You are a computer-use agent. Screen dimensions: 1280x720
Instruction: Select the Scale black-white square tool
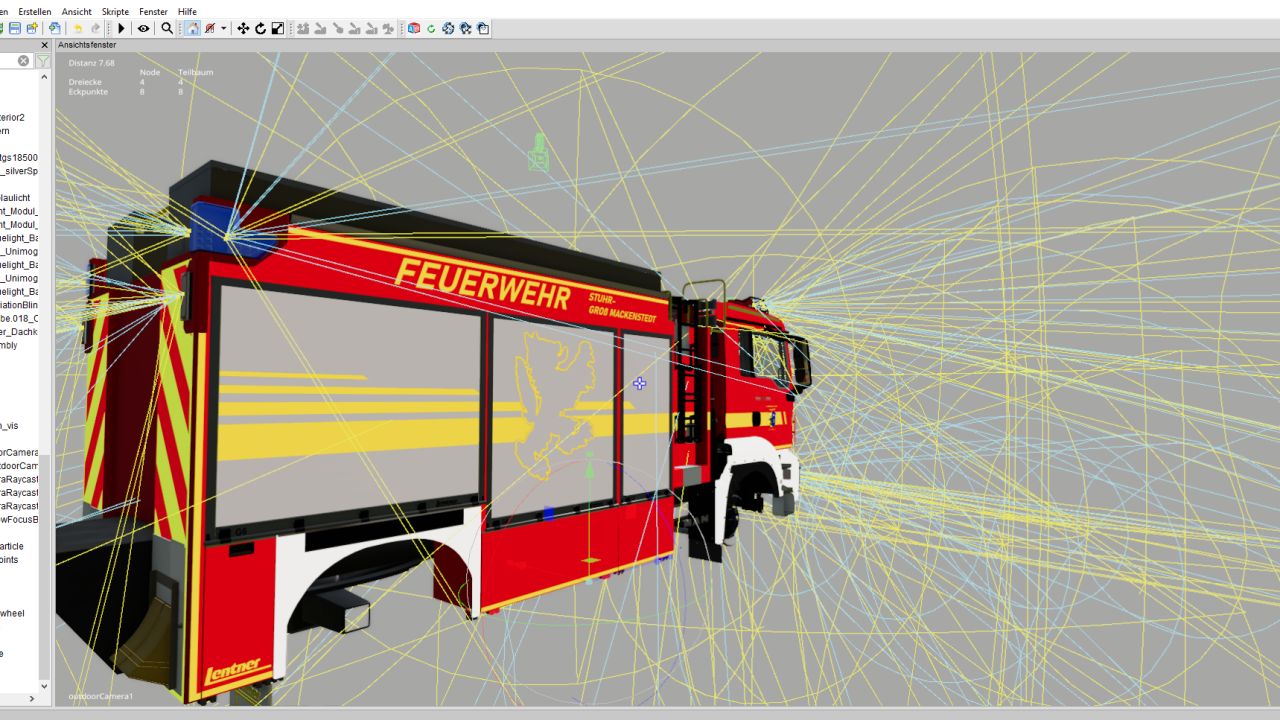278,29
